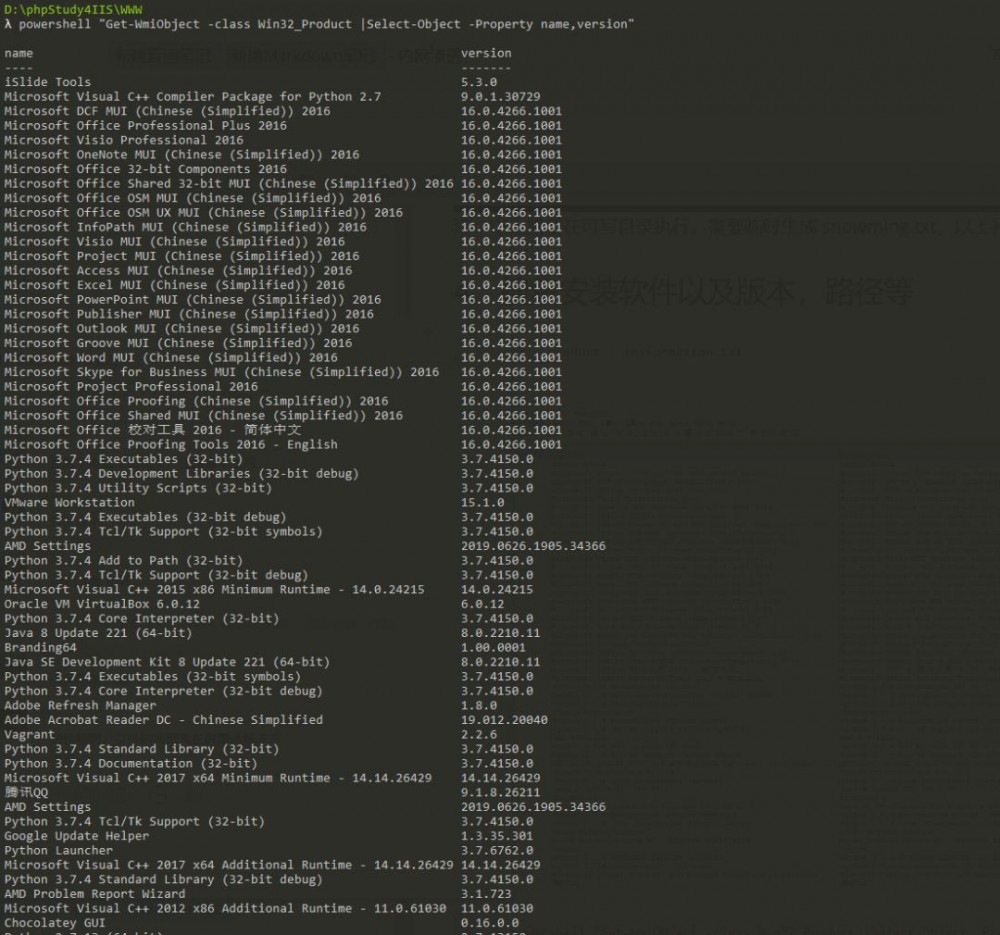The height and width of the screenshot is (935, 1000).
Task: Click 'Microsoft Publisher MUI' entry
Action: pyautogui.click(x=189, y=314)
